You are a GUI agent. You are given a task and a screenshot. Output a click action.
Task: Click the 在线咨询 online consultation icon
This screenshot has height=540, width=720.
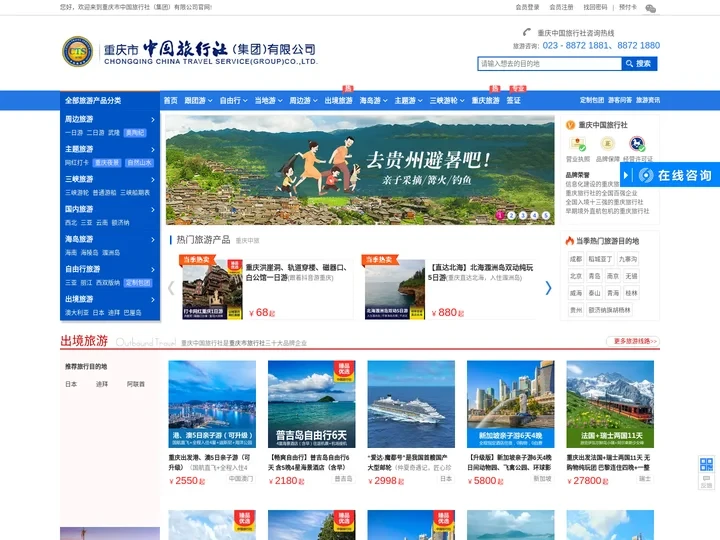coord(646,175)
